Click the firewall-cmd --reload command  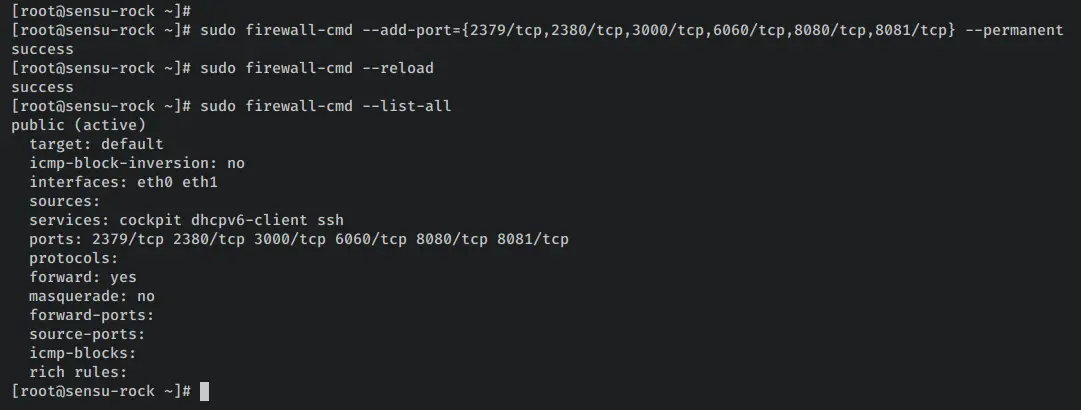click(316, 68)
